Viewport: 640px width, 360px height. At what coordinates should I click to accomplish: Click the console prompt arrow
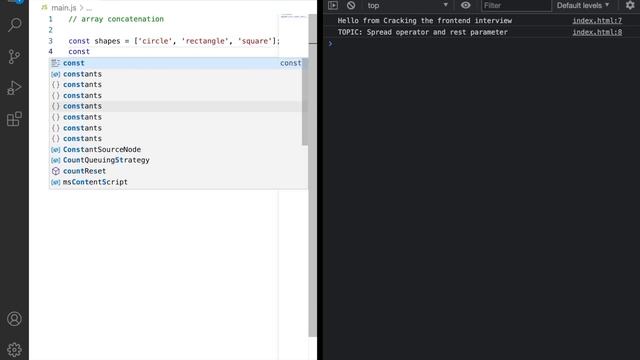[x=330, y=43]
